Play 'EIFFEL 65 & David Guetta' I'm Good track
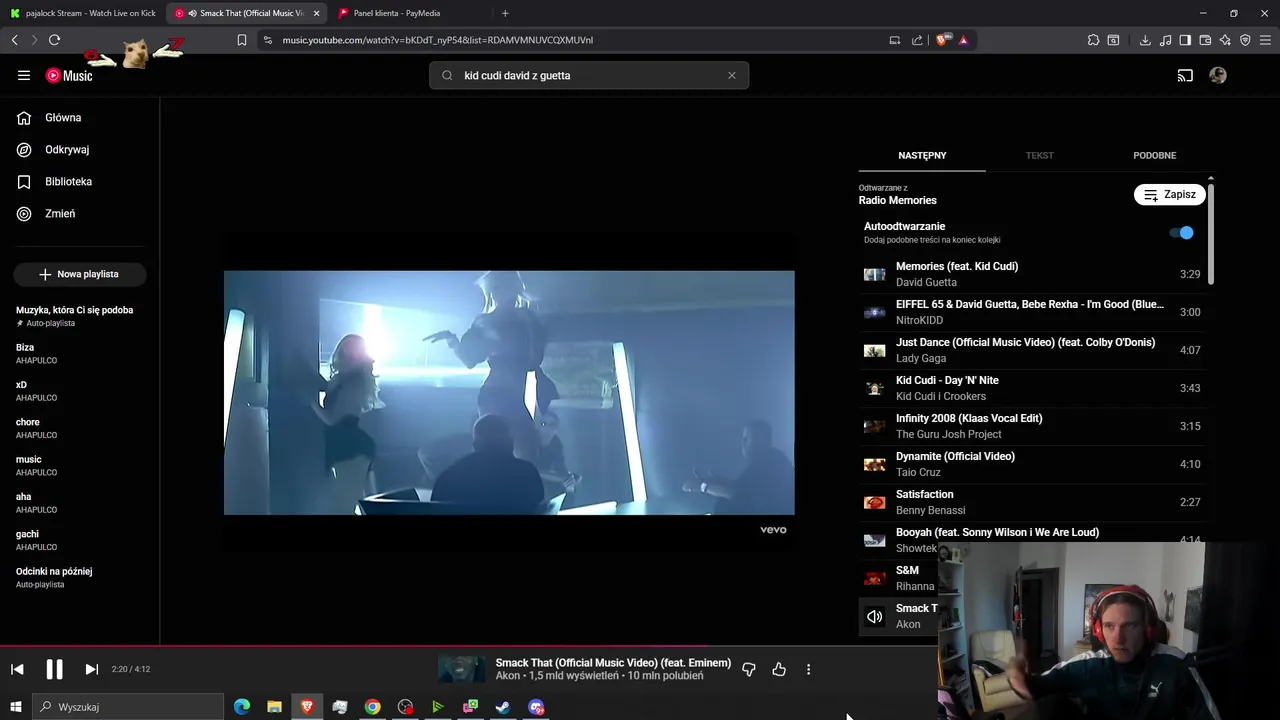This screenshot has width=1280, height=720. click(x=1032, y=312)
